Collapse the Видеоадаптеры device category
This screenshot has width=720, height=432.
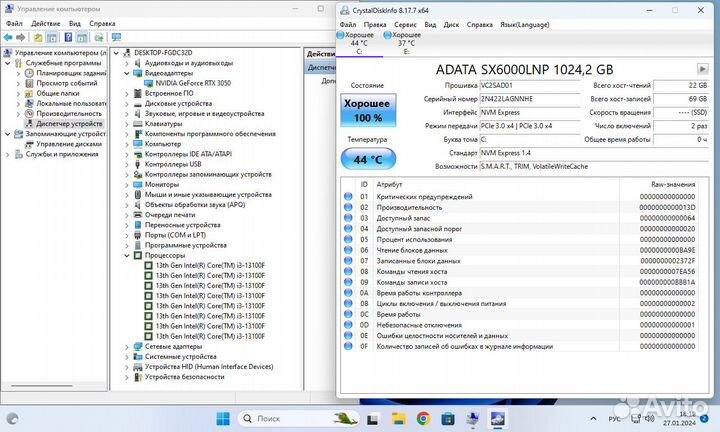[127, 73]
